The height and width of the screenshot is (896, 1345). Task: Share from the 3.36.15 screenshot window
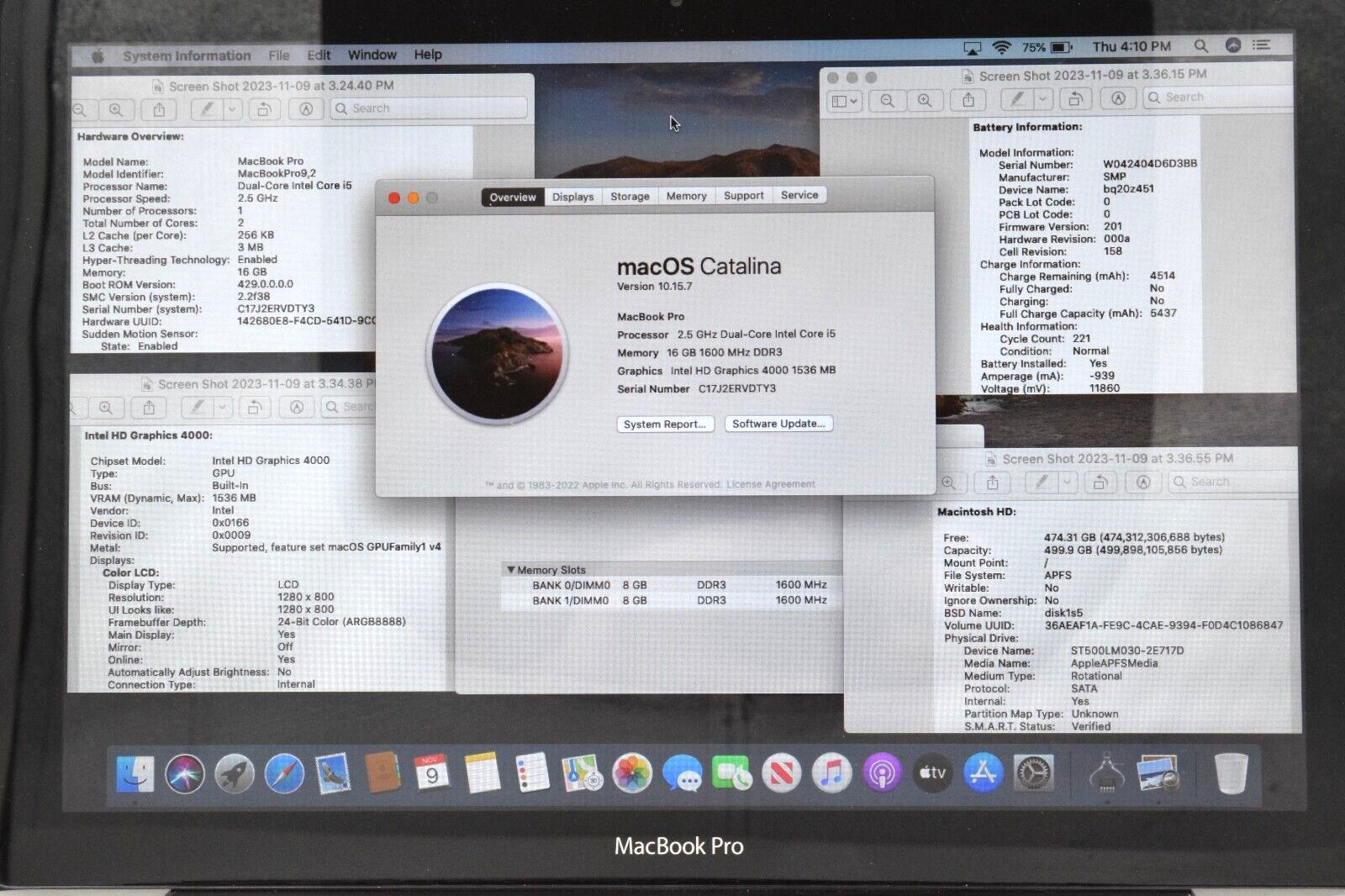tap(968, 100)
